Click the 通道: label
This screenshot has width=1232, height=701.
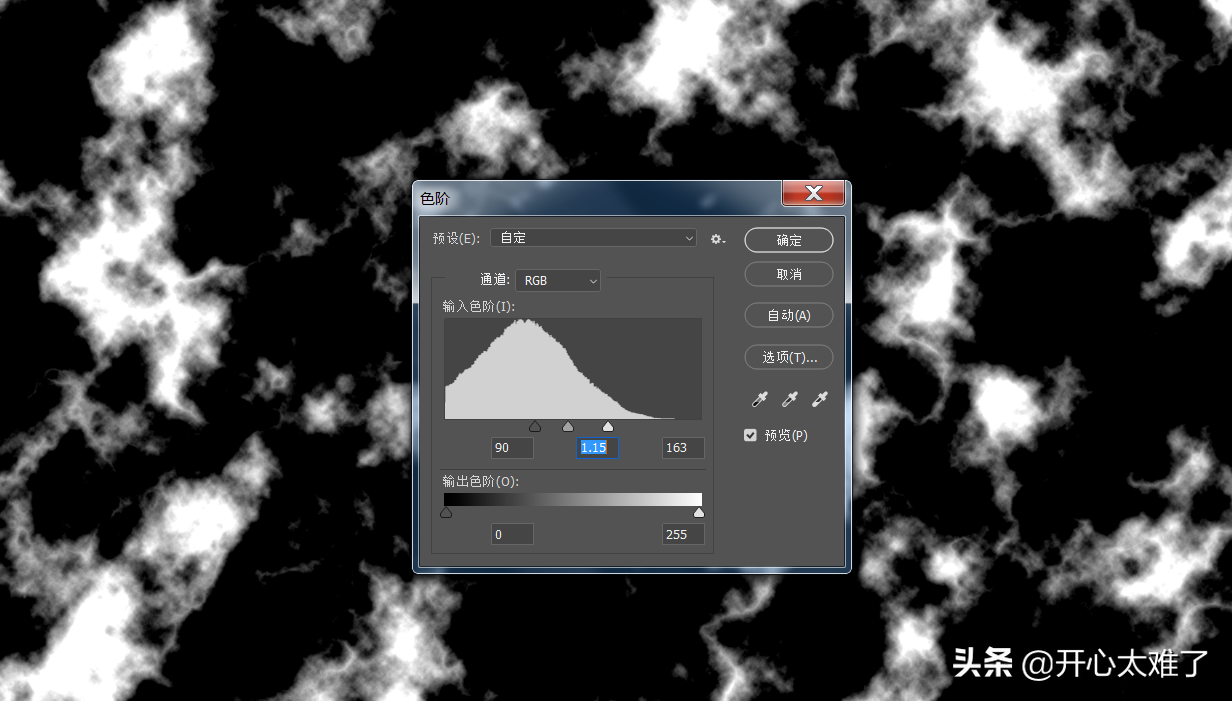(495, 281)
